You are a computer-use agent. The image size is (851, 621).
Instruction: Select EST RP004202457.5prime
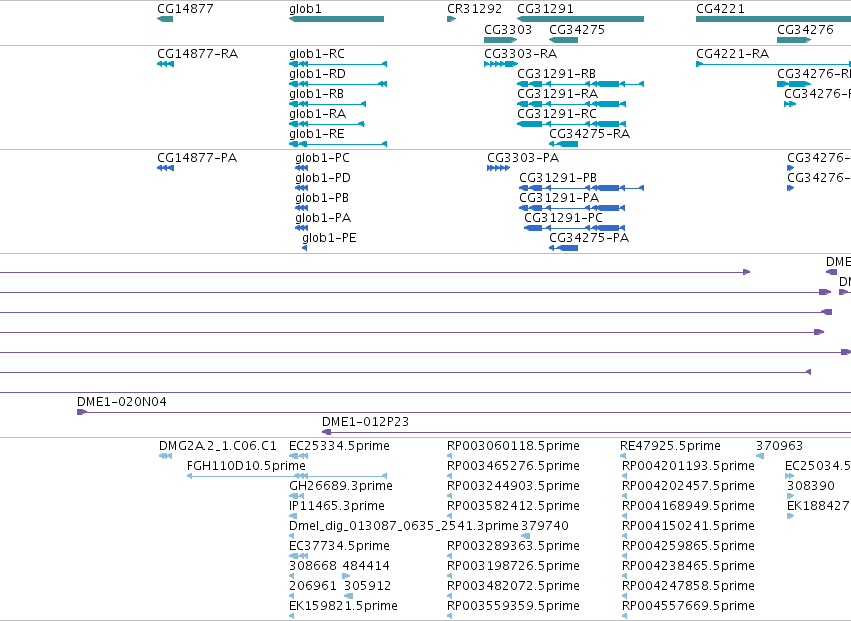click(x=688, y=486)
